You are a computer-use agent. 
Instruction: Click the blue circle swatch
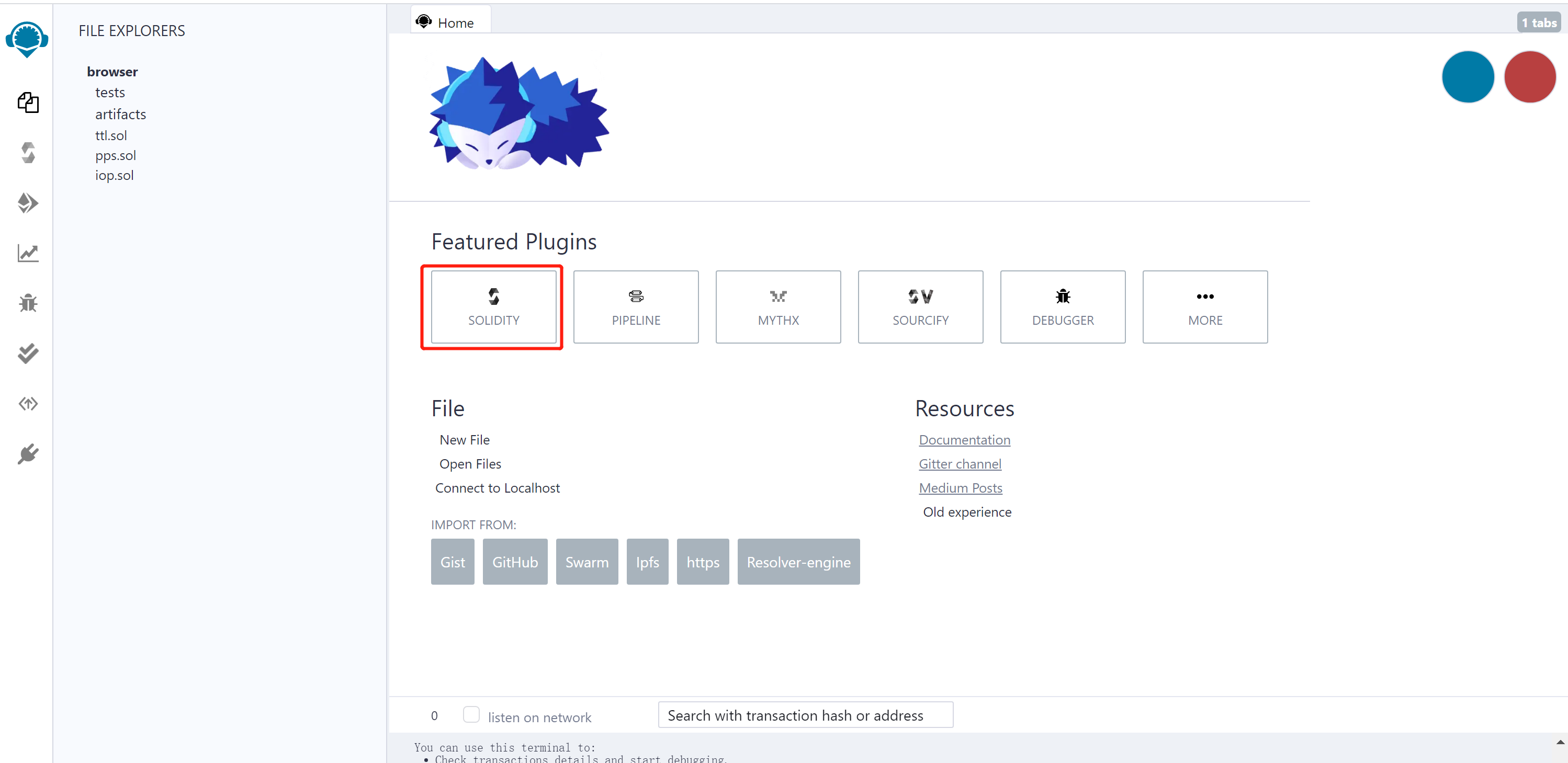click(x=1467, y=77)
